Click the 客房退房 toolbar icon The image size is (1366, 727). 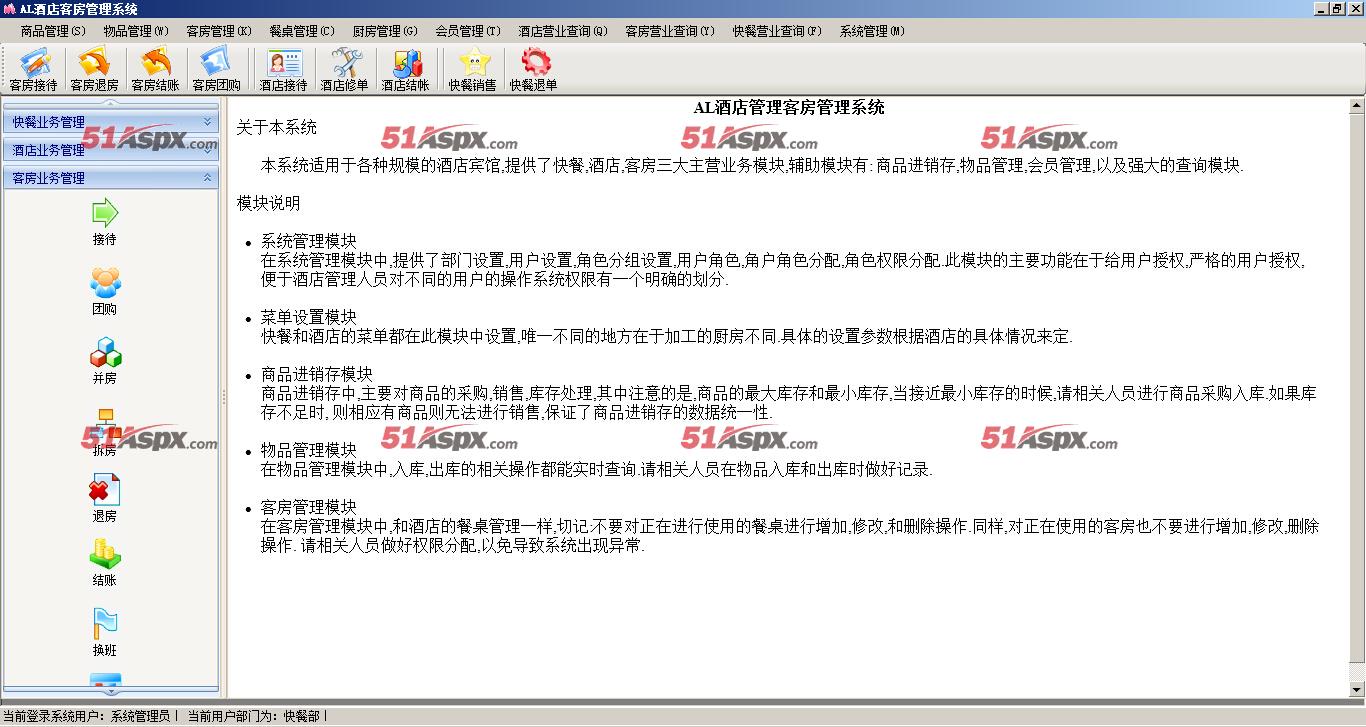coord(94,70)
